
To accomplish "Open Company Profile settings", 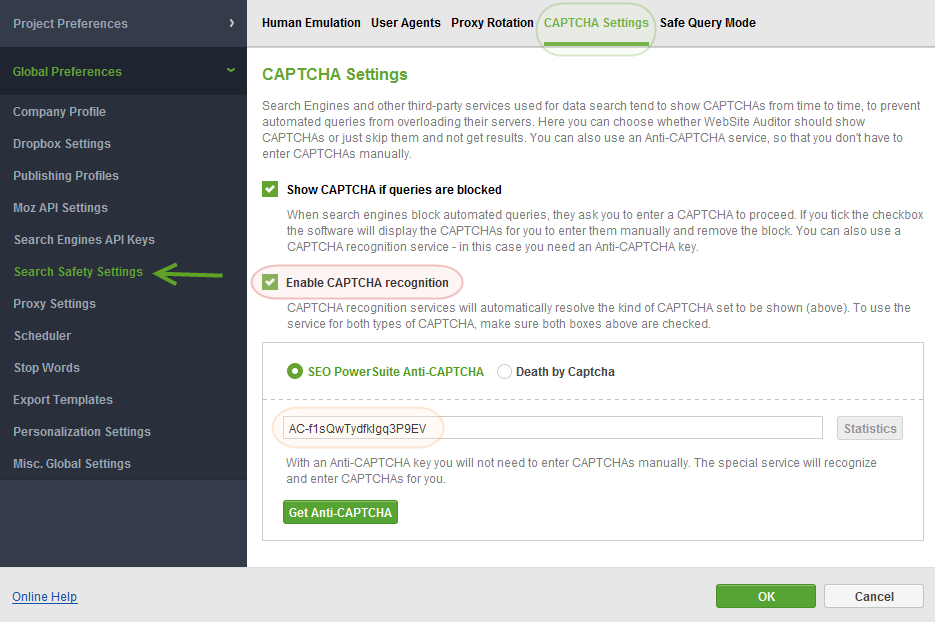I will pos(59,112).
